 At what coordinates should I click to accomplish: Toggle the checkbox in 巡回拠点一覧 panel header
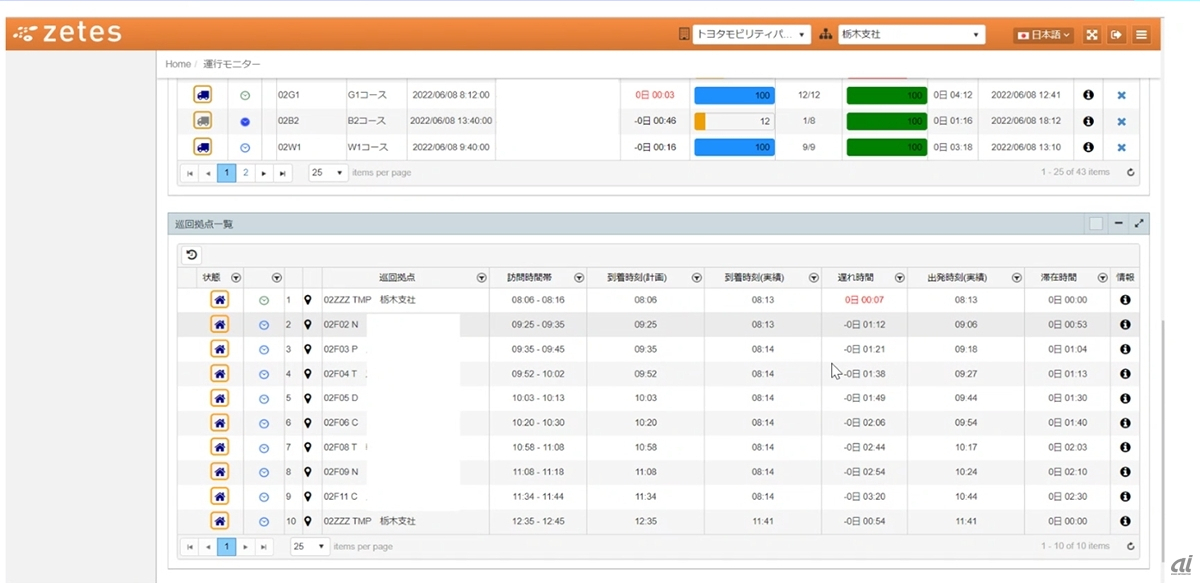coord(1096,224)
